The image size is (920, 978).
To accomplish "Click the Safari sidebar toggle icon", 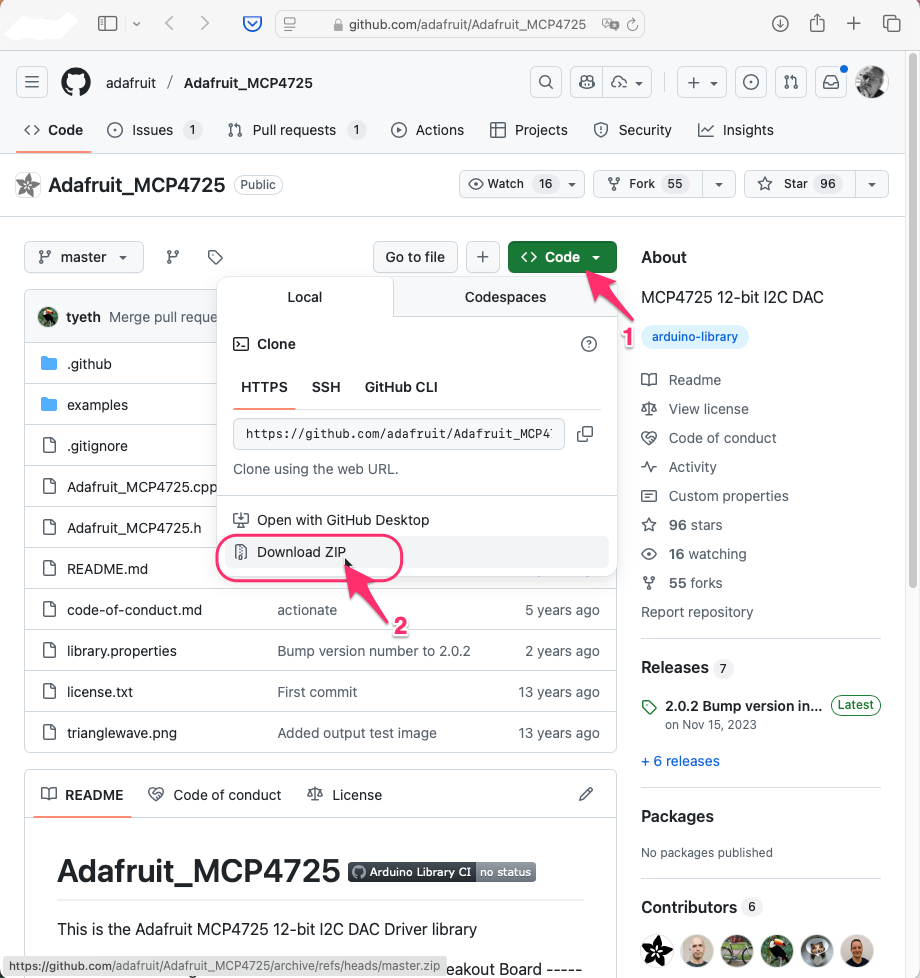I will [x=107, y=24].
